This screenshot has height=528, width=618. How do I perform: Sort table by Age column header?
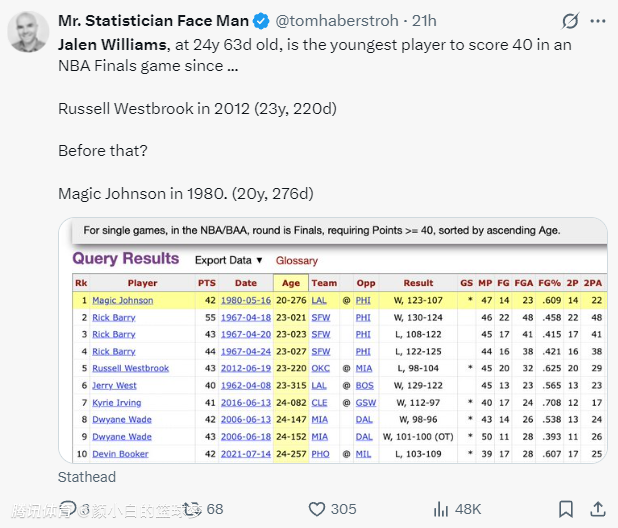[291, 283]
